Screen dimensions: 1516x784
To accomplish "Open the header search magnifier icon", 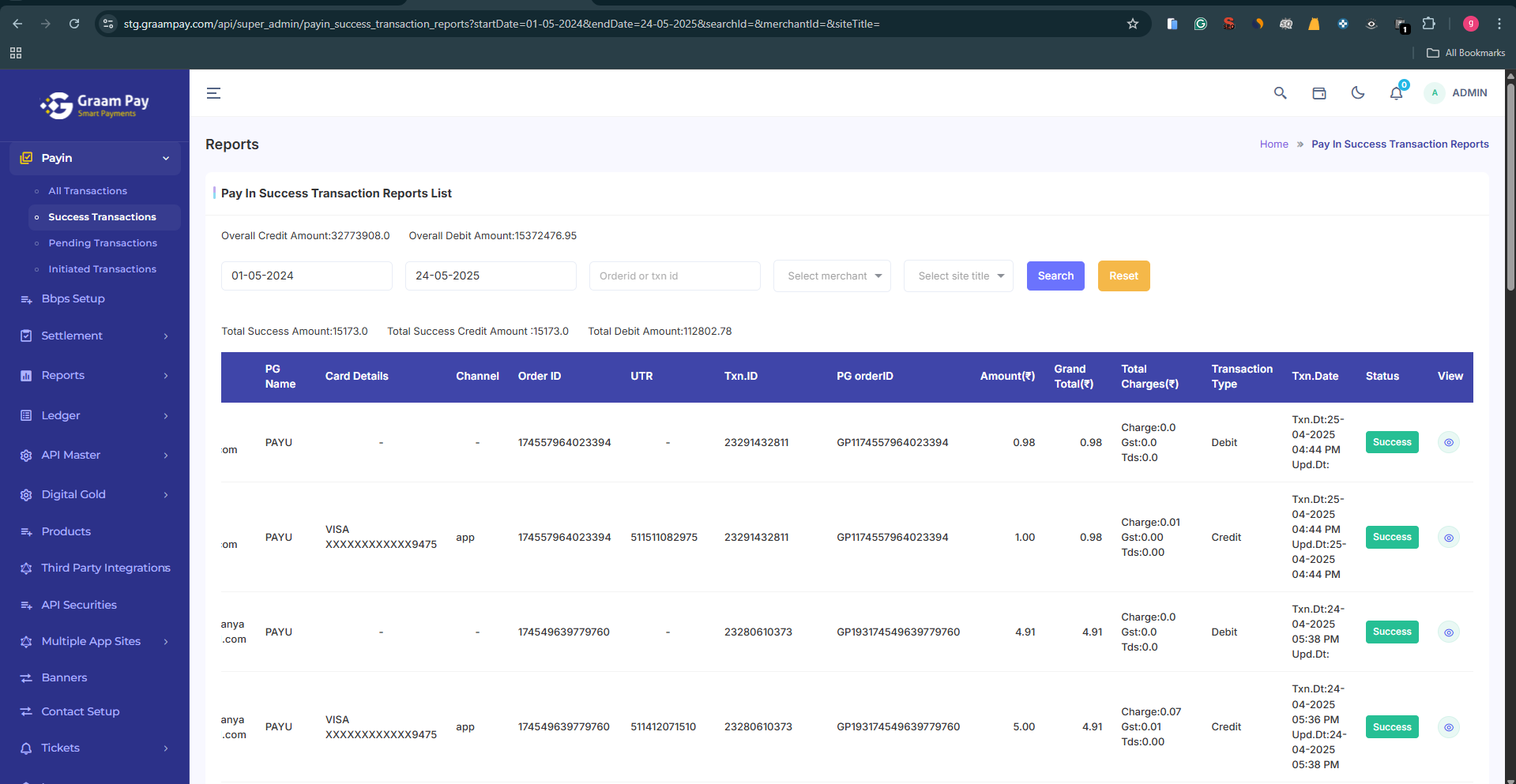I will [x=1280, y=93].
